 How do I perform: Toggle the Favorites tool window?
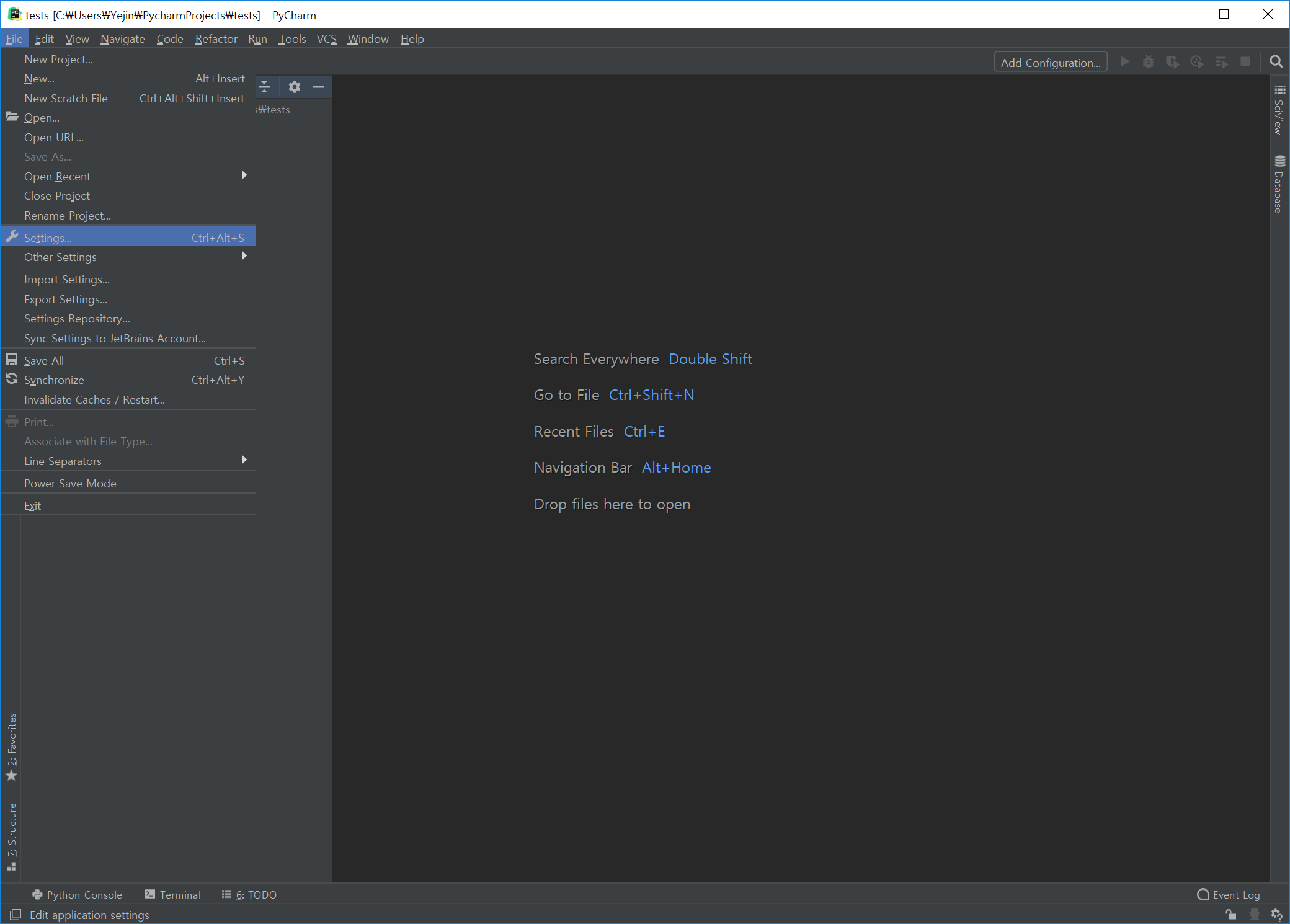12,747
